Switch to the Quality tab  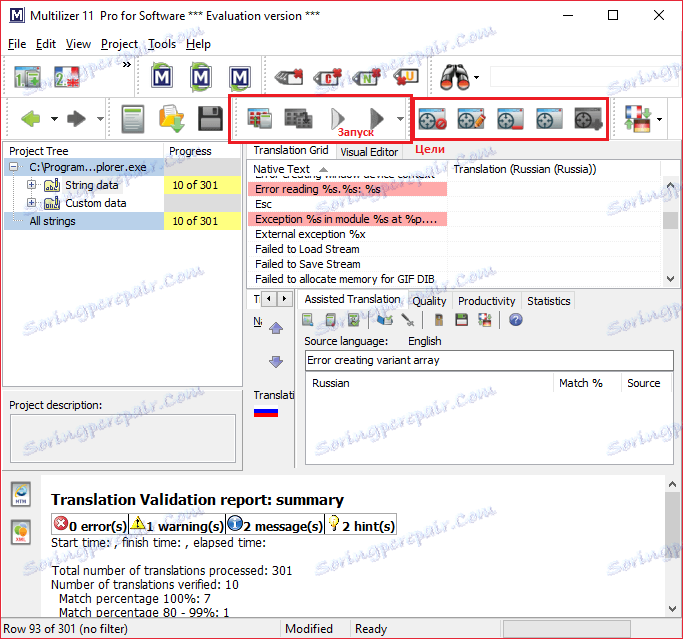(429, 301)
